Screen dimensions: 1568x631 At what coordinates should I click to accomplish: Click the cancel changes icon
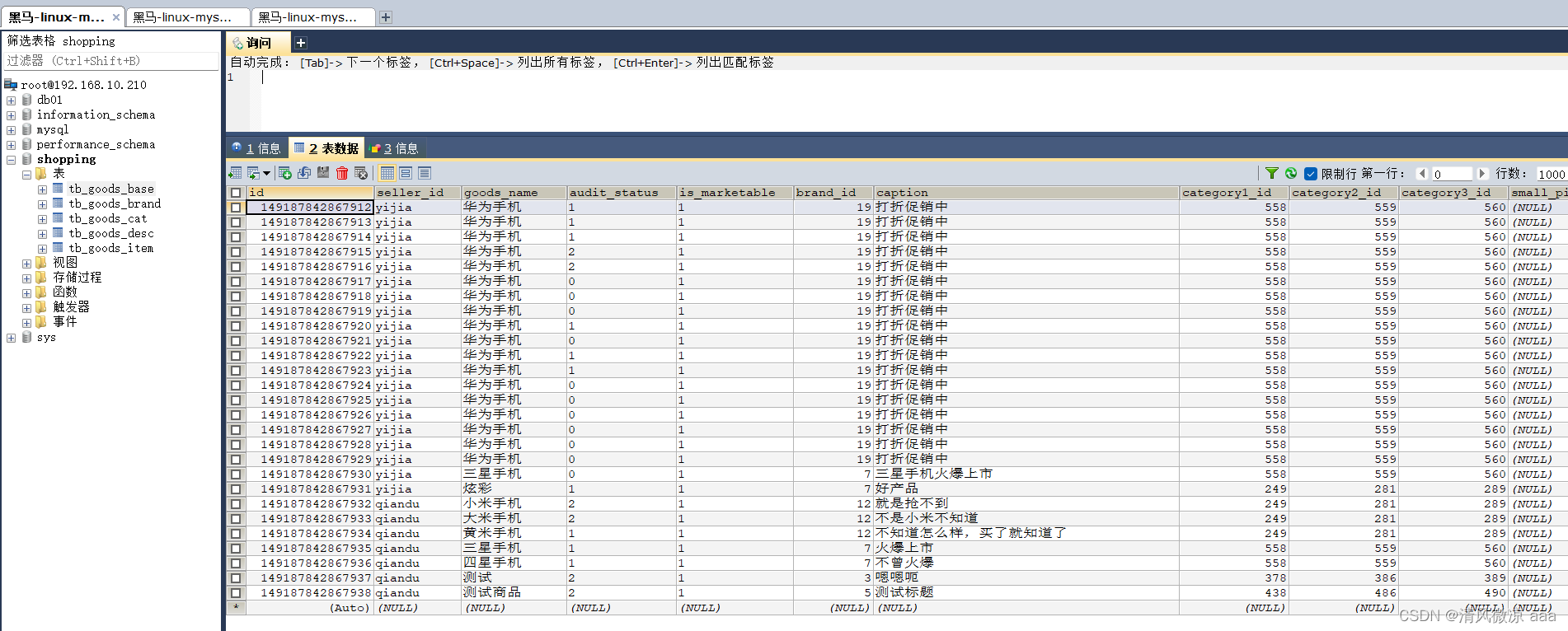(361, 173)
